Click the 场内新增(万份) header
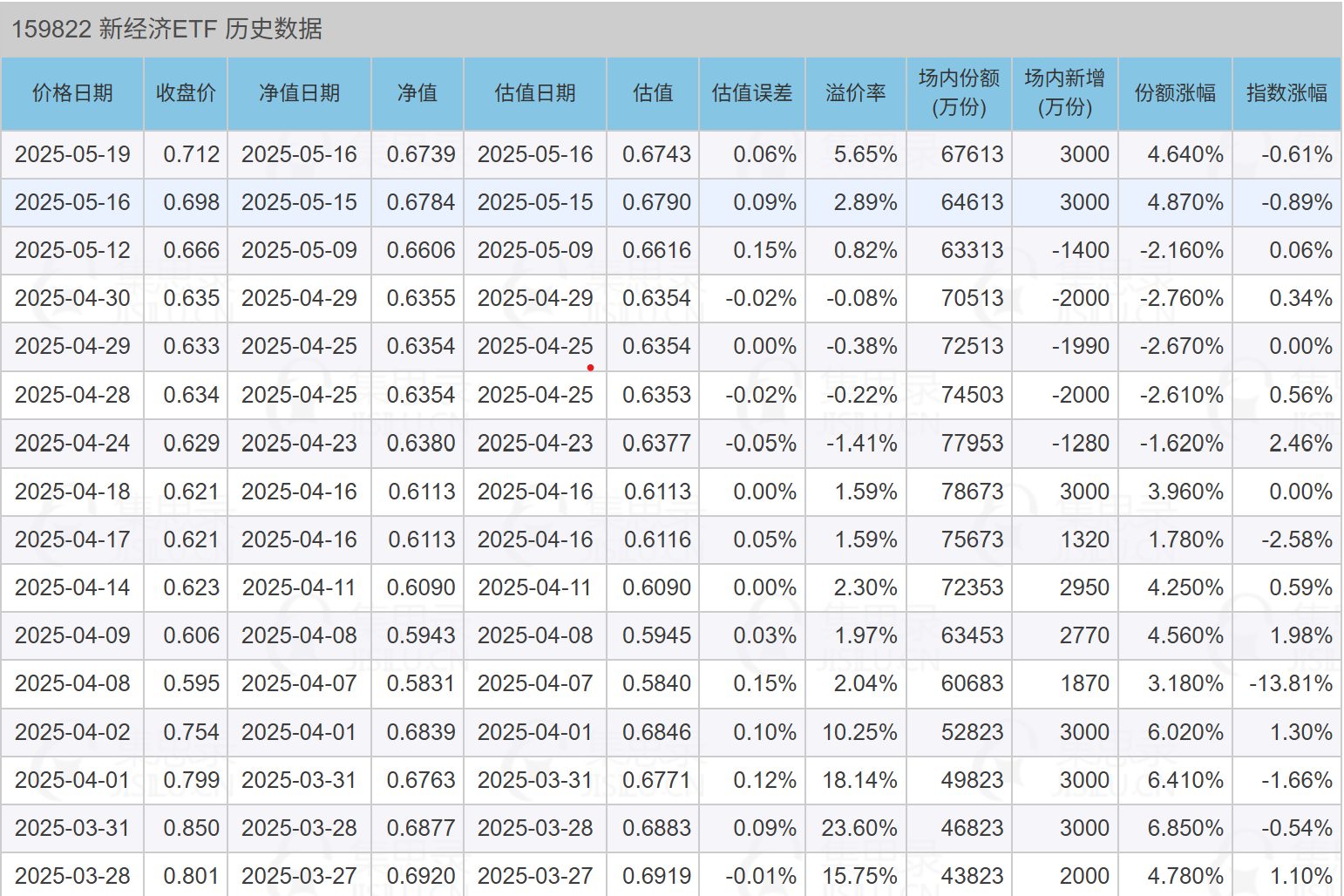Image resolution: width=1344 pixels, height=896 pixels. [x=1064, y=93]
